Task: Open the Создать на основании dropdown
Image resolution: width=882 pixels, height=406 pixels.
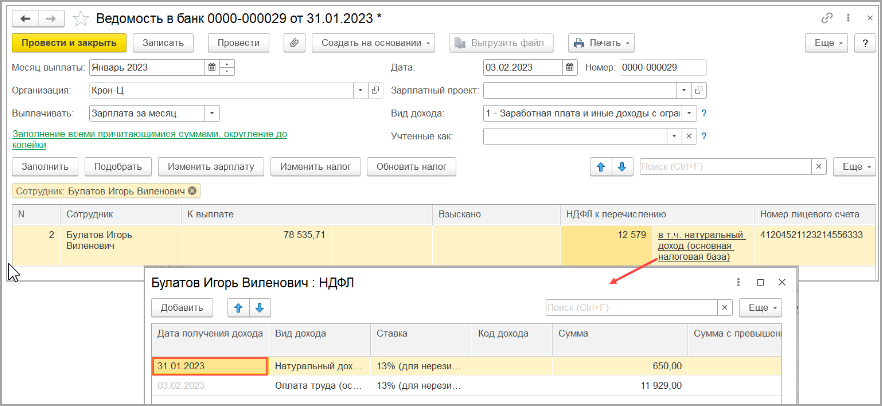Action: click(x=374, y=43)
